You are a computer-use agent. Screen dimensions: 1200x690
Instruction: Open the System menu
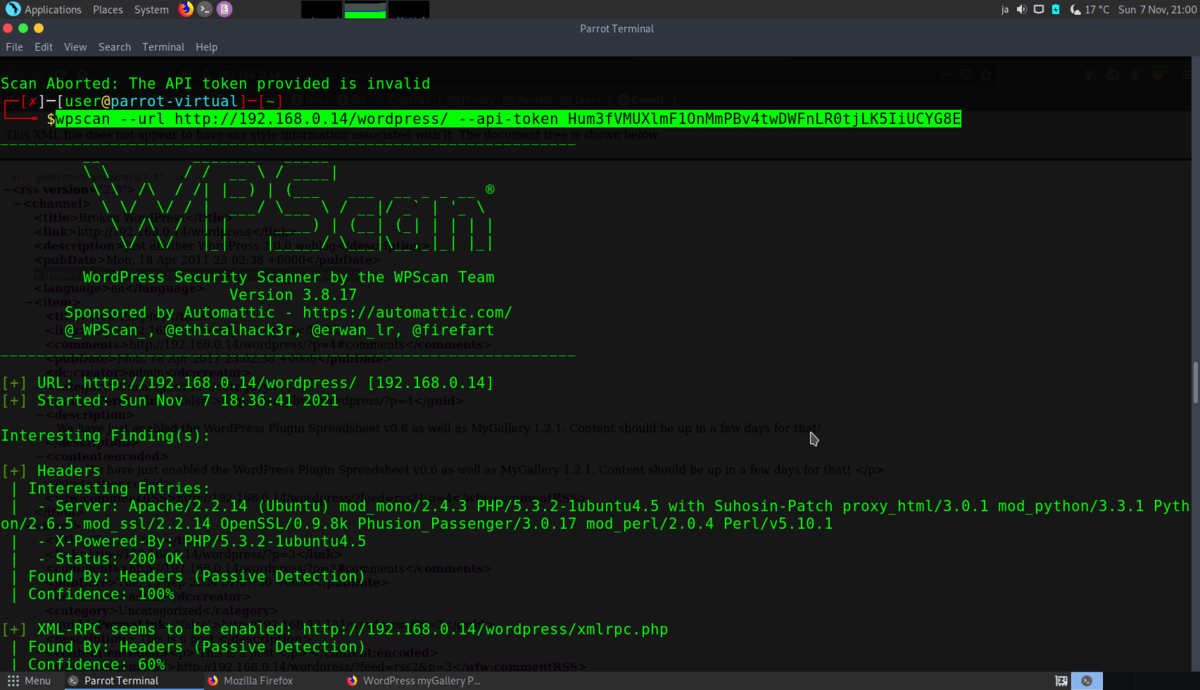tap(151, 9)
